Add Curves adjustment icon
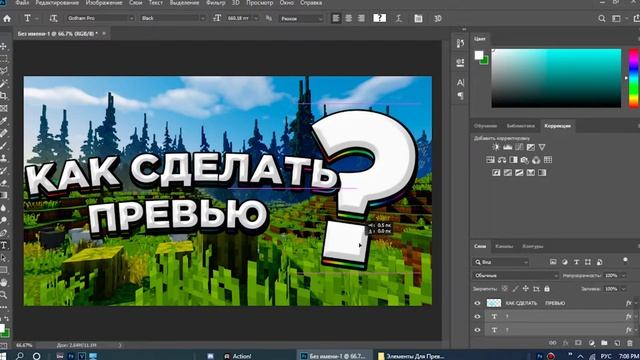640x360 pixels. click(x=519, y=147)
